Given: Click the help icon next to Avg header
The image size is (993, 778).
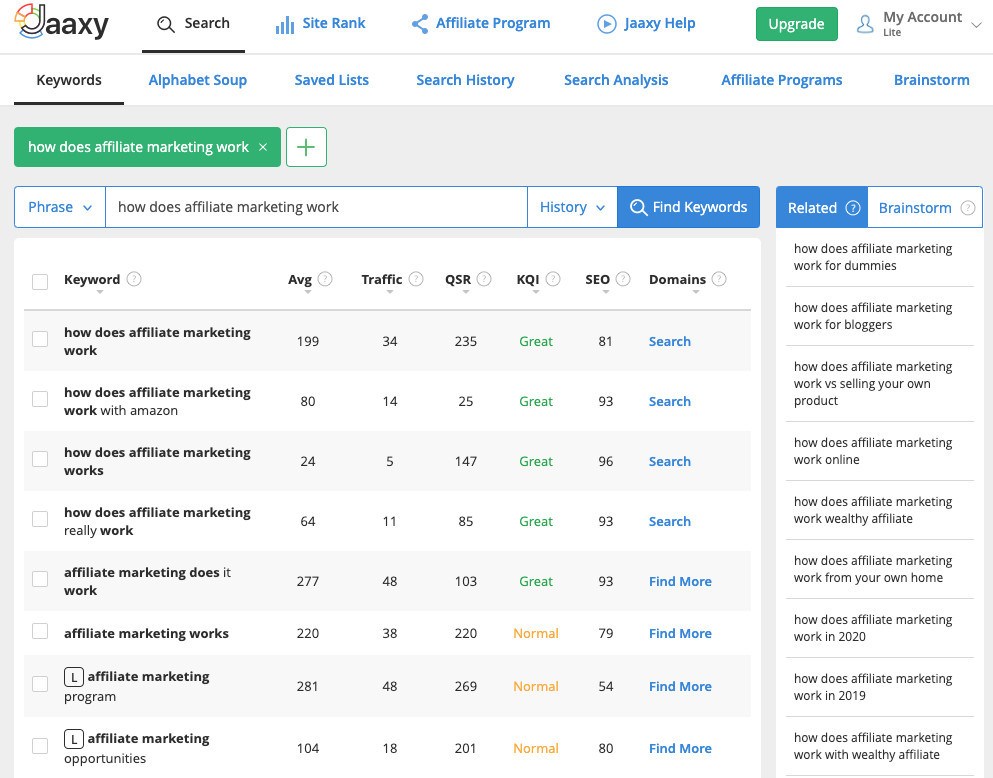Looking at the screenshot, I should [x=325, y=279].
